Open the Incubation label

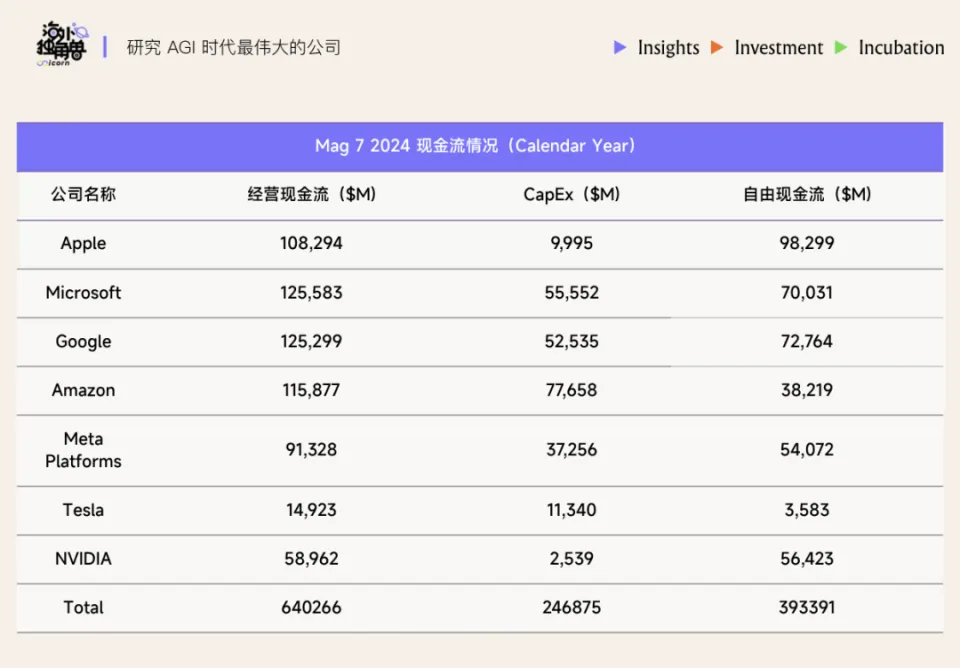(x=900, y=47)
